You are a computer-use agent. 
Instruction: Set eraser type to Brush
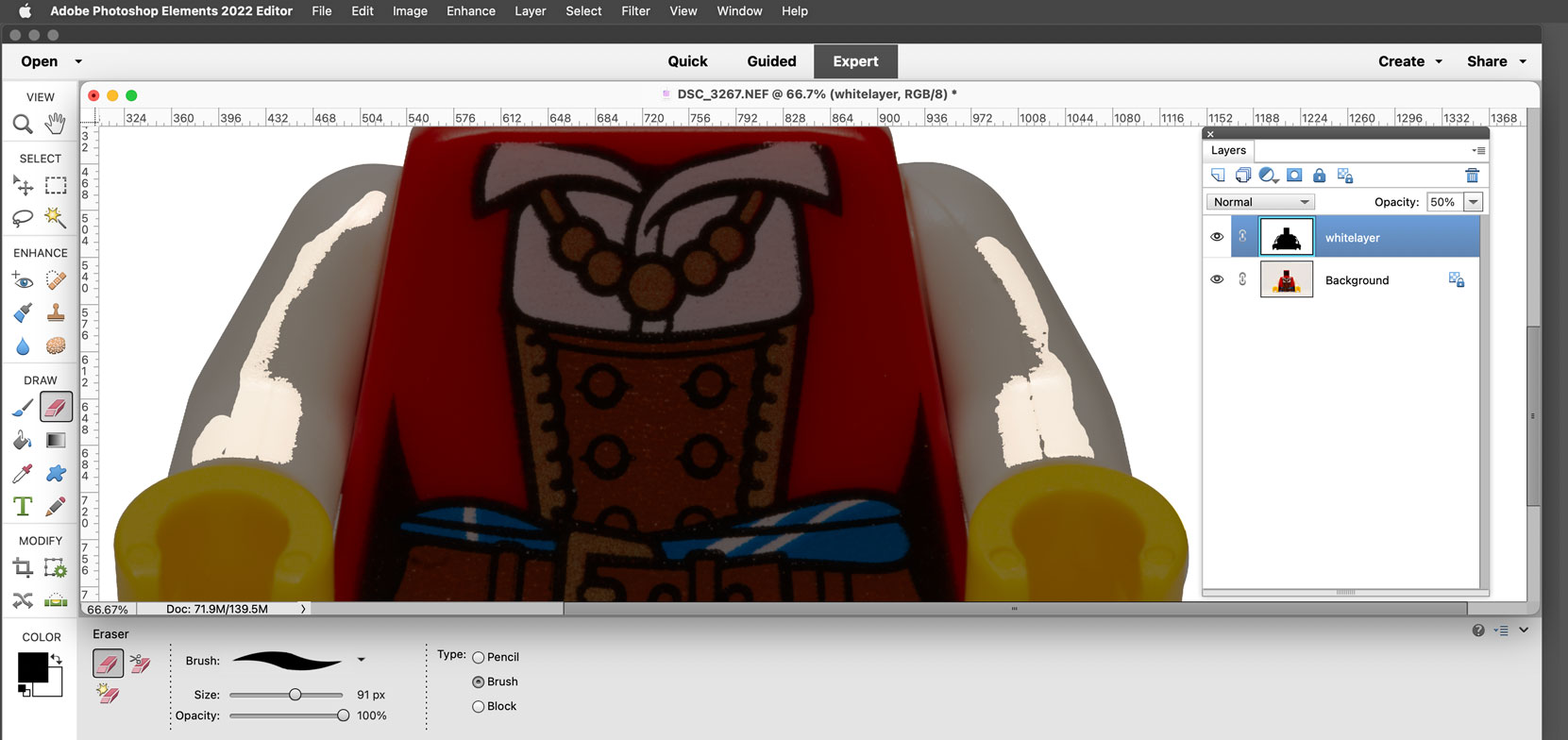[x=479, y=682]
